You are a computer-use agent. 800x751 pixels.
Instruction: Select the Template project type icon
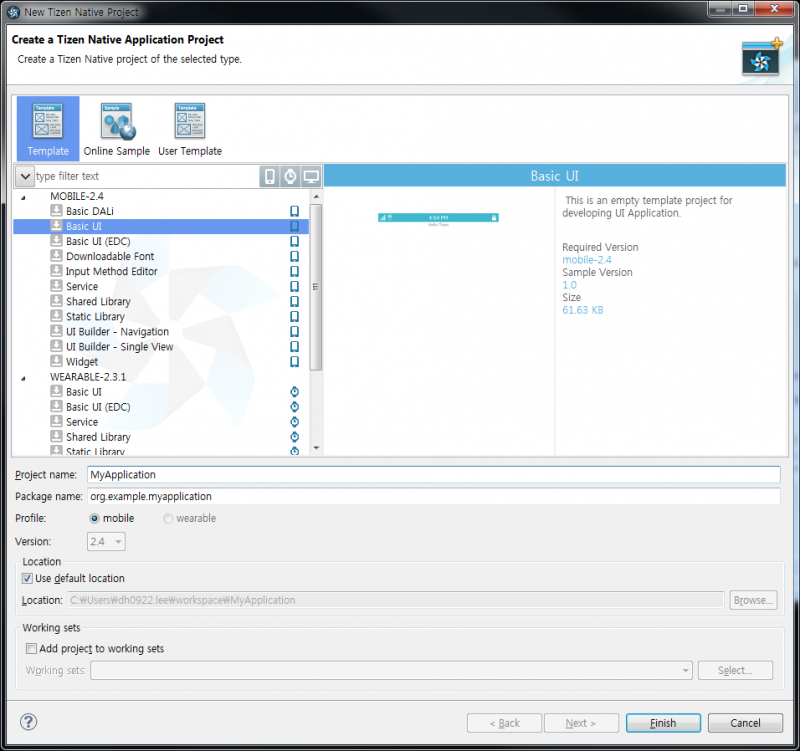pyautogui.click(x=48, y=121)
